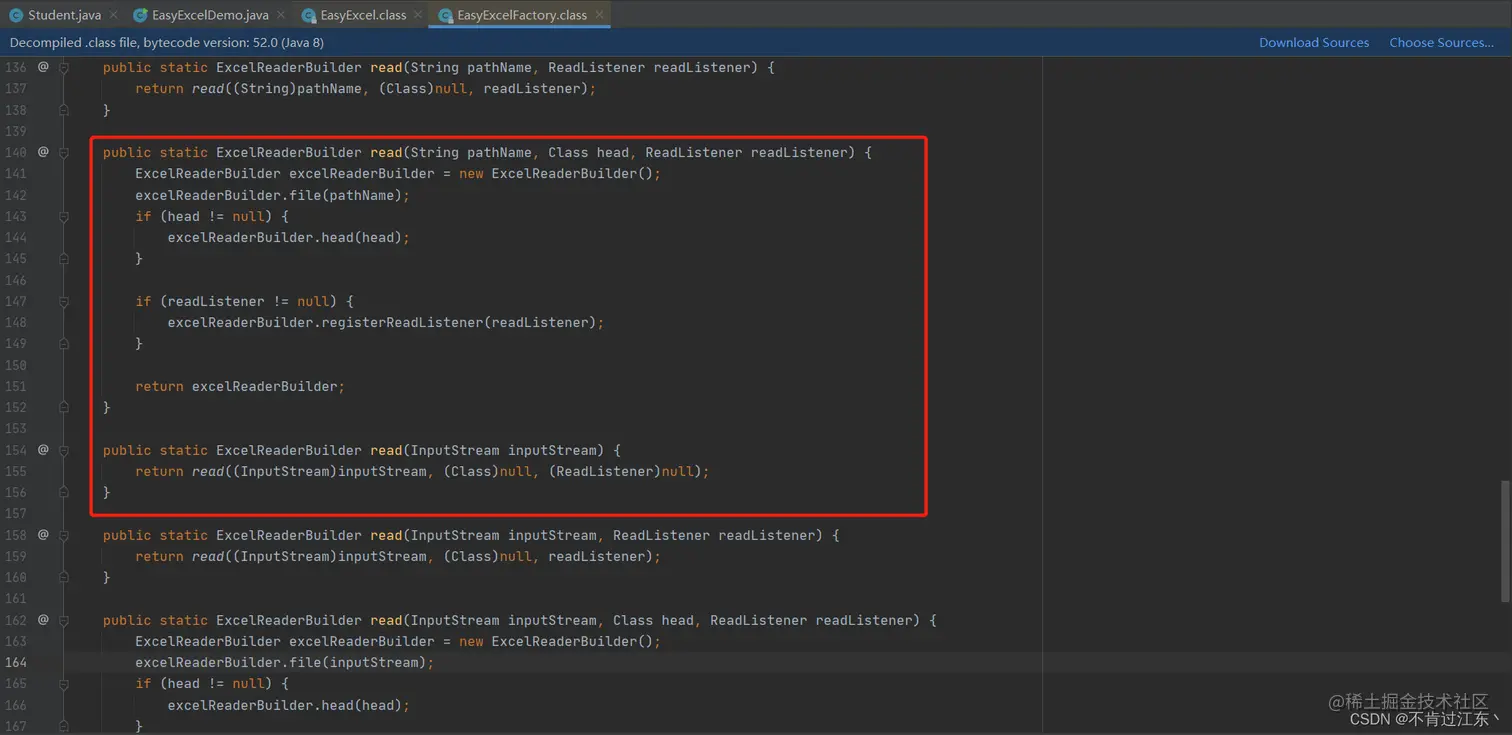
Task: Click the @ gutter icon on line 140
Action: coord(43,152)
